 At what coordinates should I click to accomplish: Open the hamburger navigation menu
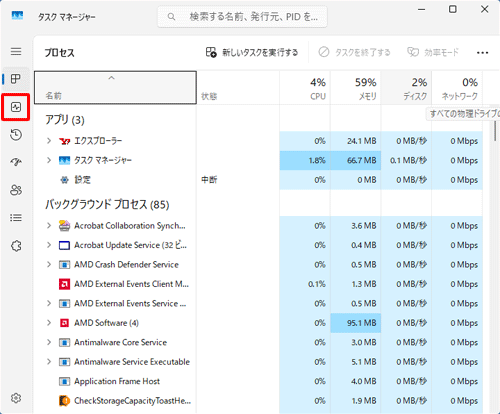(16, 52)
